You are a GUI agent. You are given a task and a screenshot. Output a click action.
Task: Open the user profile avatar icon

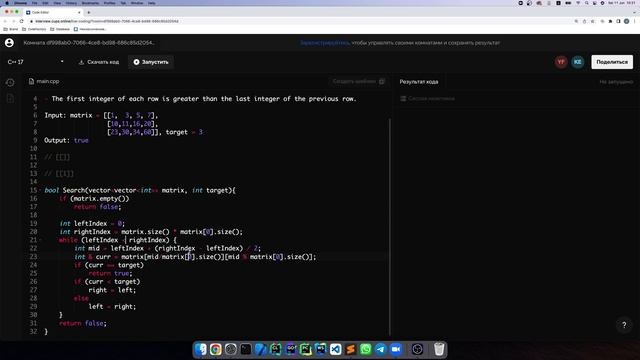[x=9, y=43]
